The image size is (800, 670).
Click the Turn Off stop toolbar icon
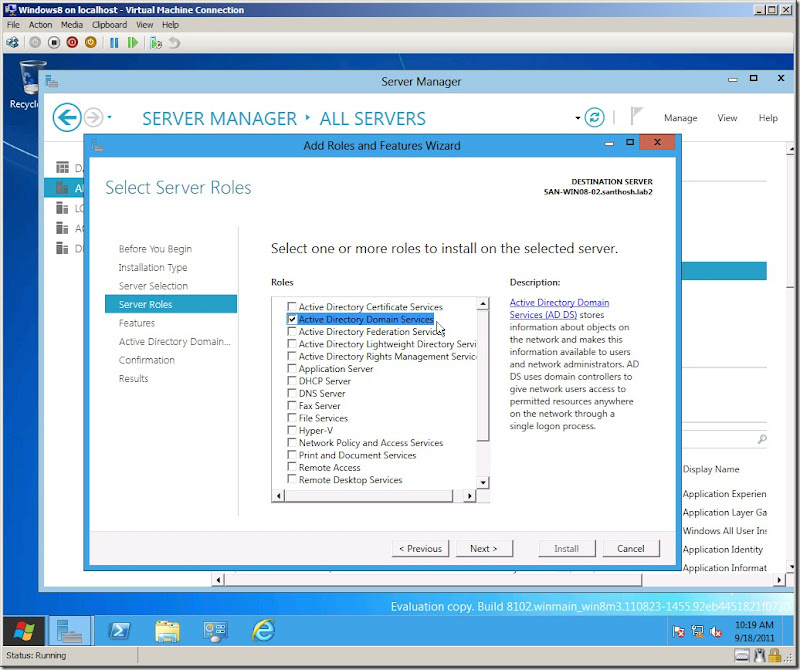[x=54, y=43]
